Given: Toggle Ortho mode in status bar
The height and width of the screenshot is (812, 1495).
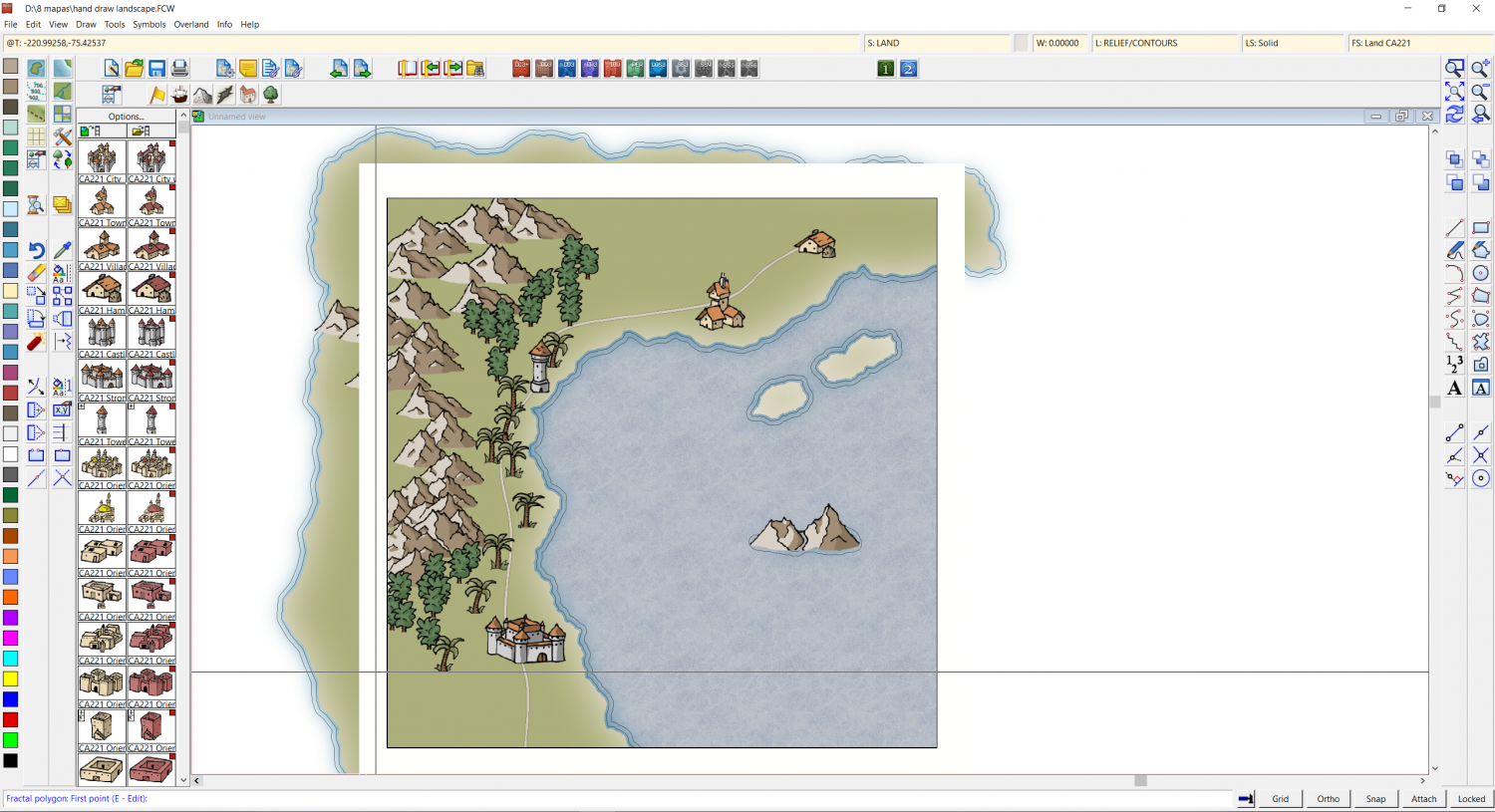Looking at the screenshot, I should click(x=1328, y=799).
